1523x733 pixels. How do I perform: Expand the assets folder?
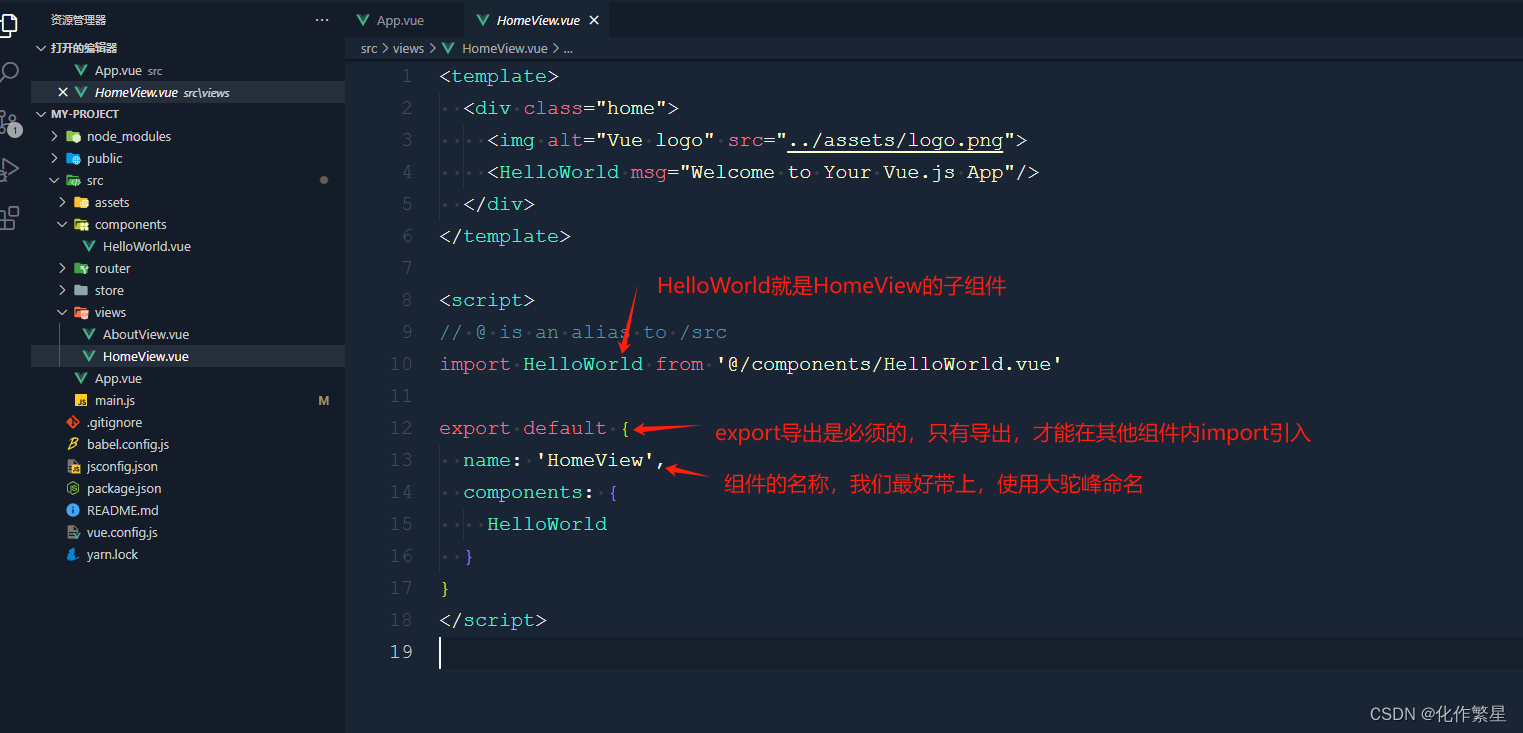[x=63, y=202]
